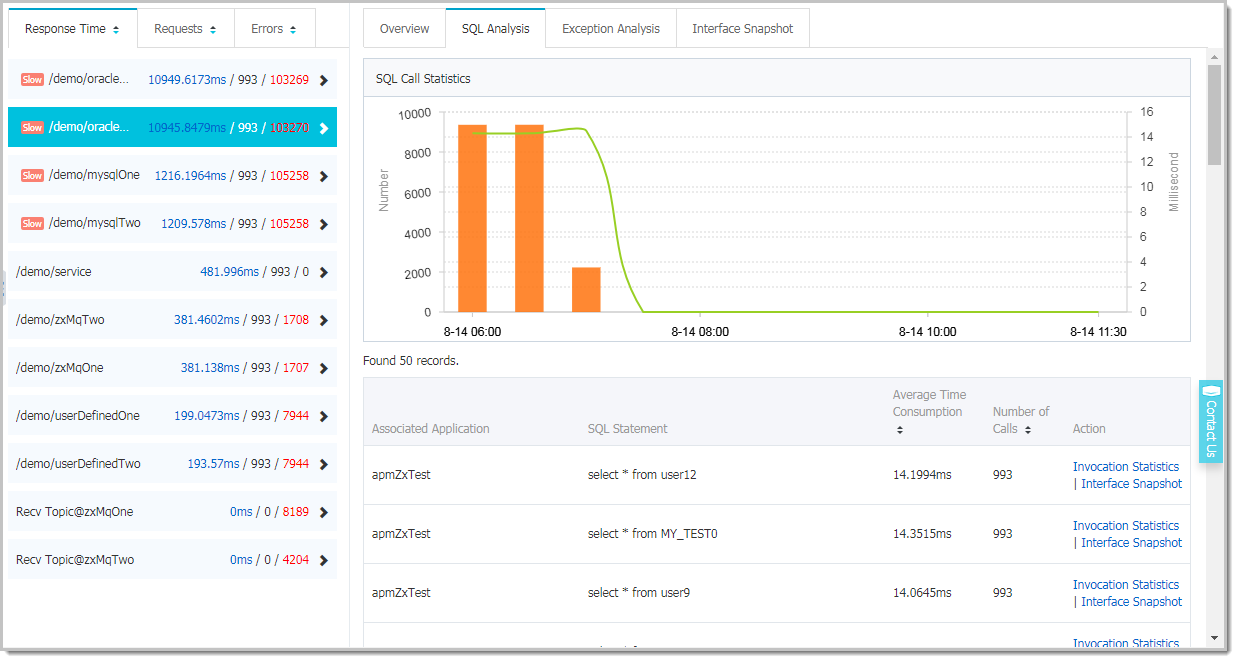Click the SQL Statement column header

click(628, 429)
